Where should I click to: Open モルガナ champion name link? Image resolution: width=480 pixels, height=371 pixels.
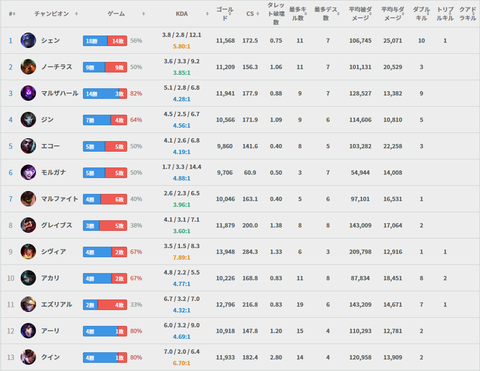(53, 172)
